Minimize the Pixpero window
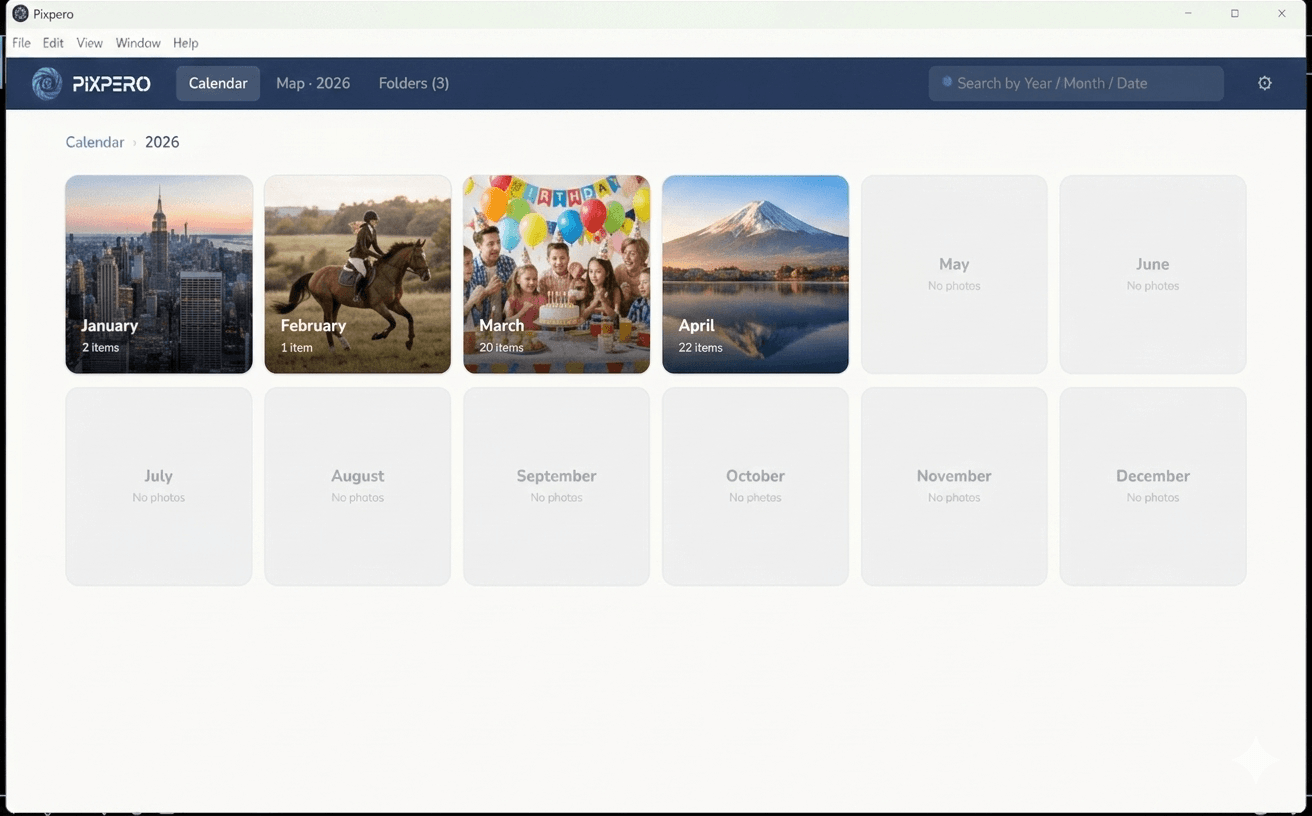1312x816 pixels. pyautogui.click(x=1188, y=14)
